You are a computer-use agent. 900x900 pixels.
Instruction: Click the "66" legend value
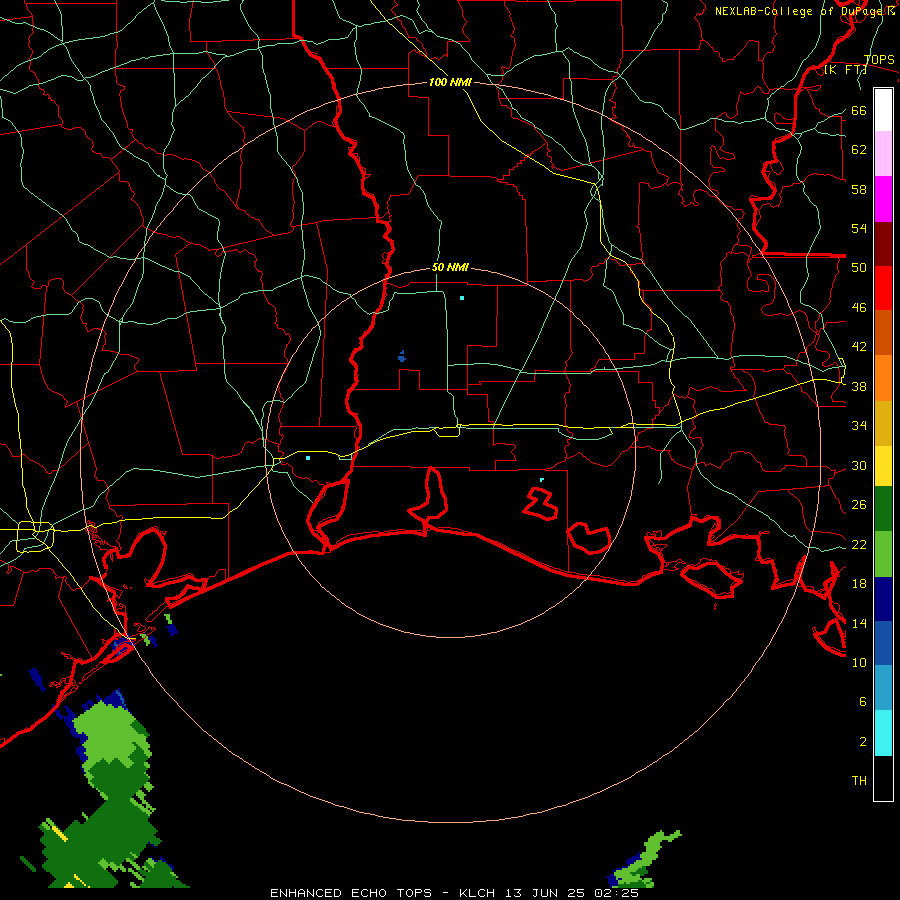tap(859, 111)
